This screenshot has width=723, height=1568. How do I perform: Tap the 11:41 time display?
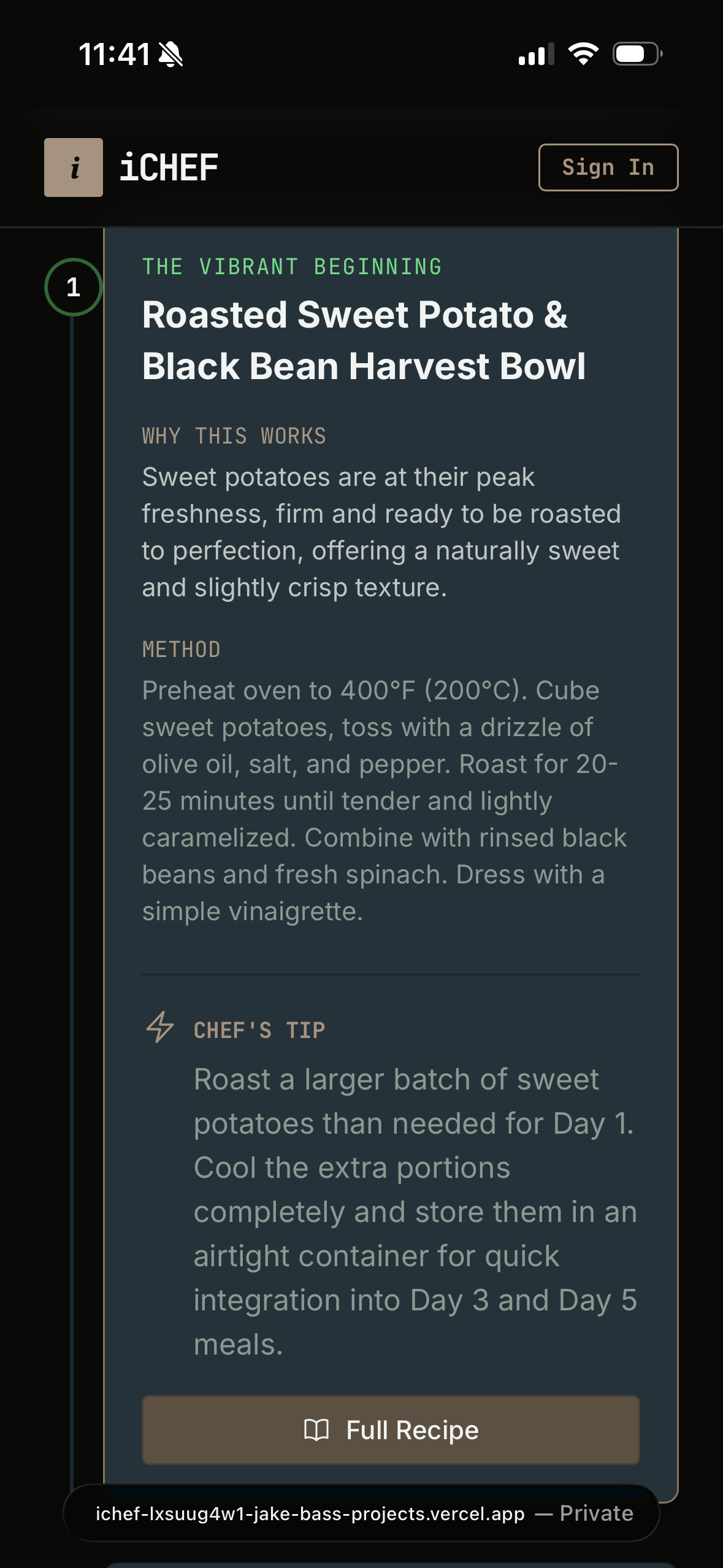point(116,53)
